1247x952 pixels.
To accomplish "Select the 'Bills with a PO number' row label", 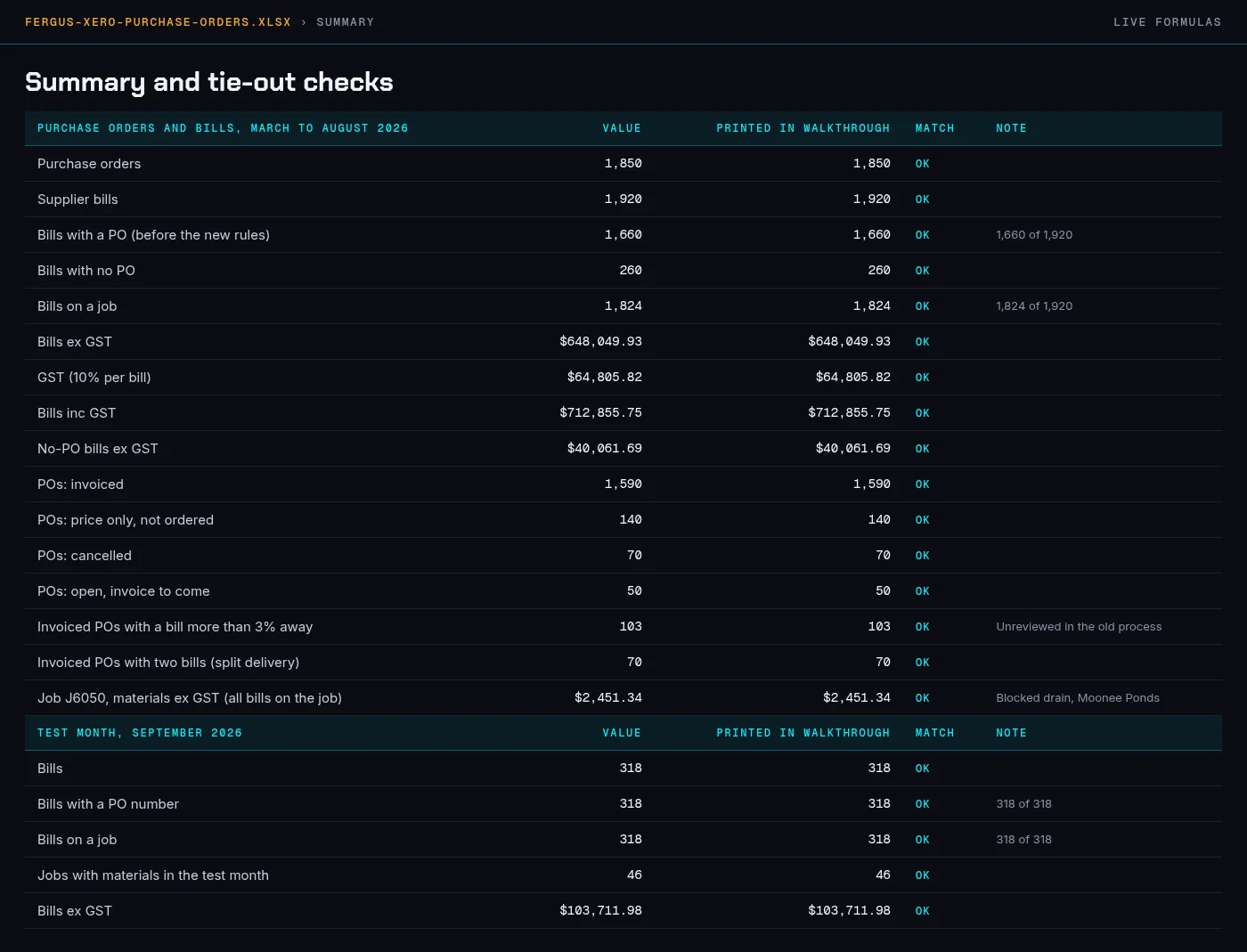I will tap(108, 804).
